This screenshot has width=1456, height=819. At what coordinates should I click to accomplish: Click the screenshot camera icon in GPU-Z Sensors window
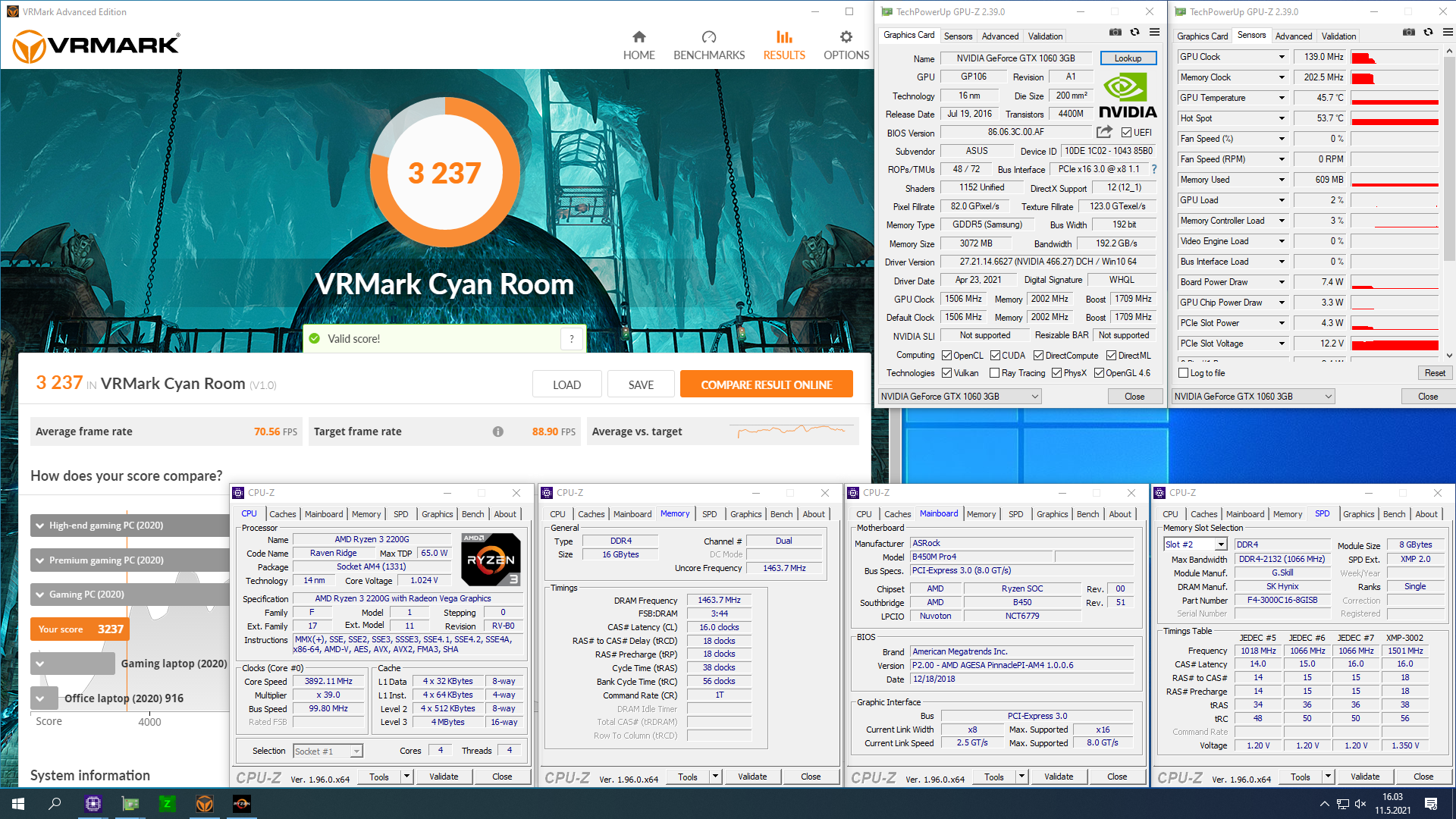click(x=1408, y=33)
